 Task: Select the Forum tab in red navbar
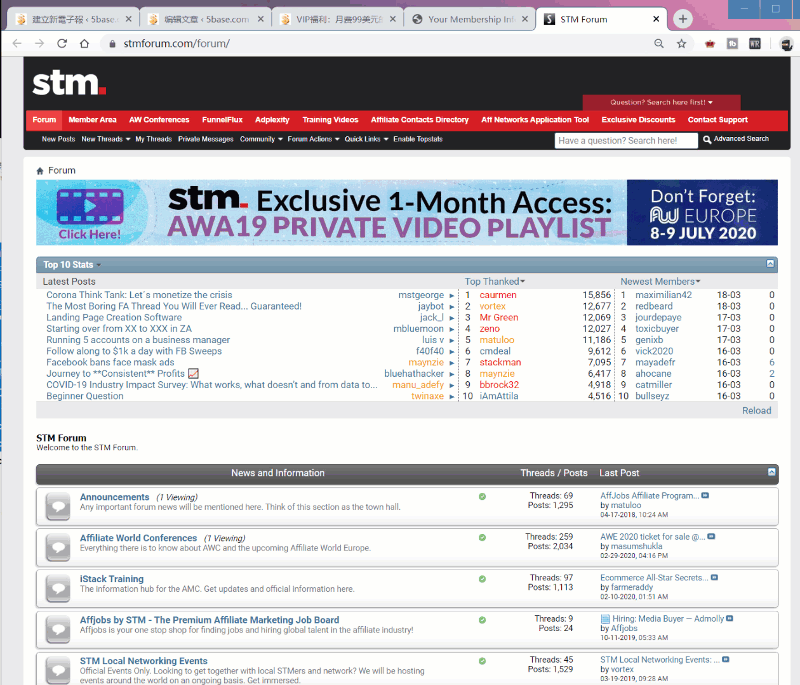44,120
